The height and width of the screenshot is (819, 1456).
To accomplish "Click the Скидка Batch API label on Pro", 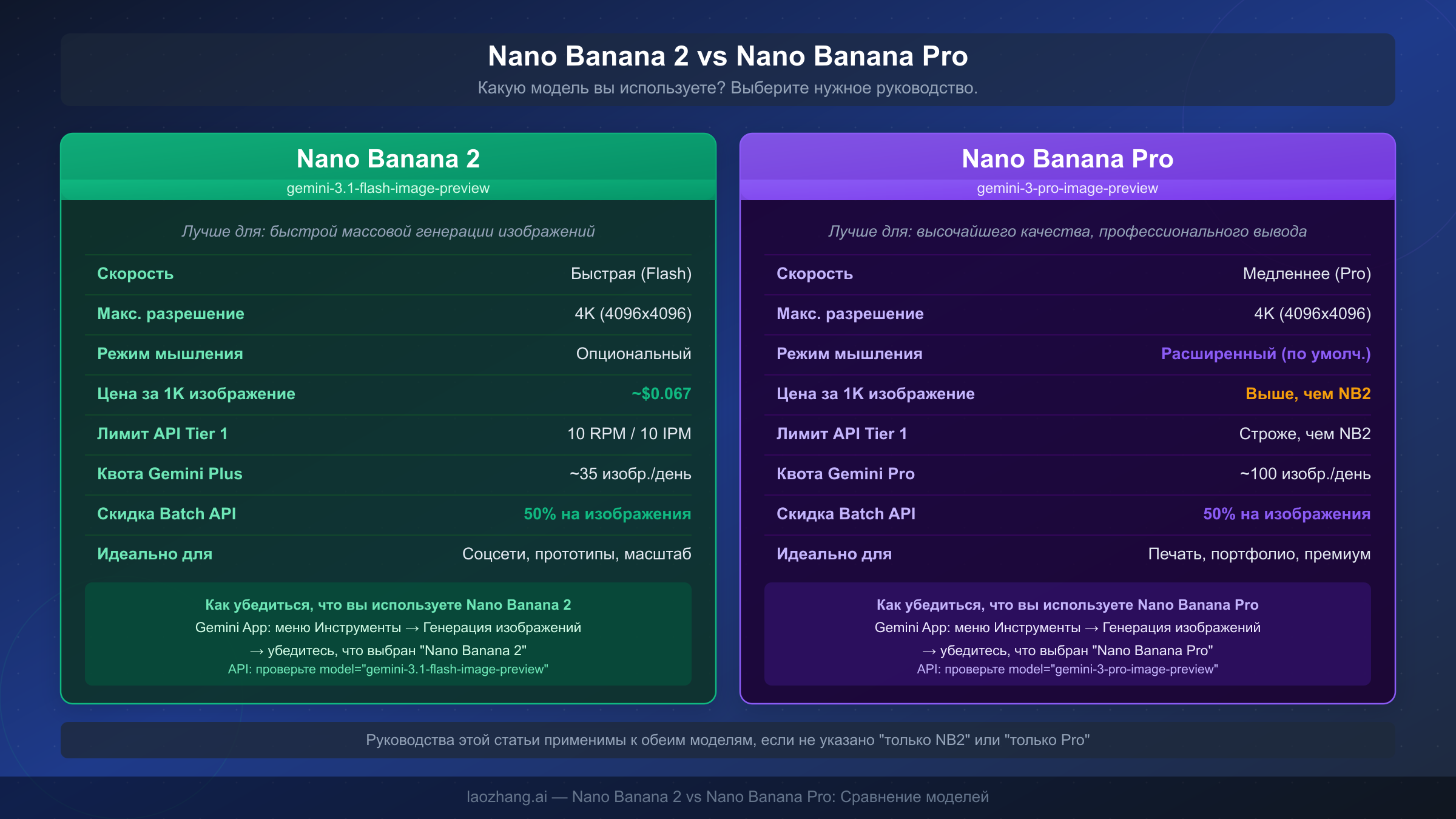I will click(846, 514).
